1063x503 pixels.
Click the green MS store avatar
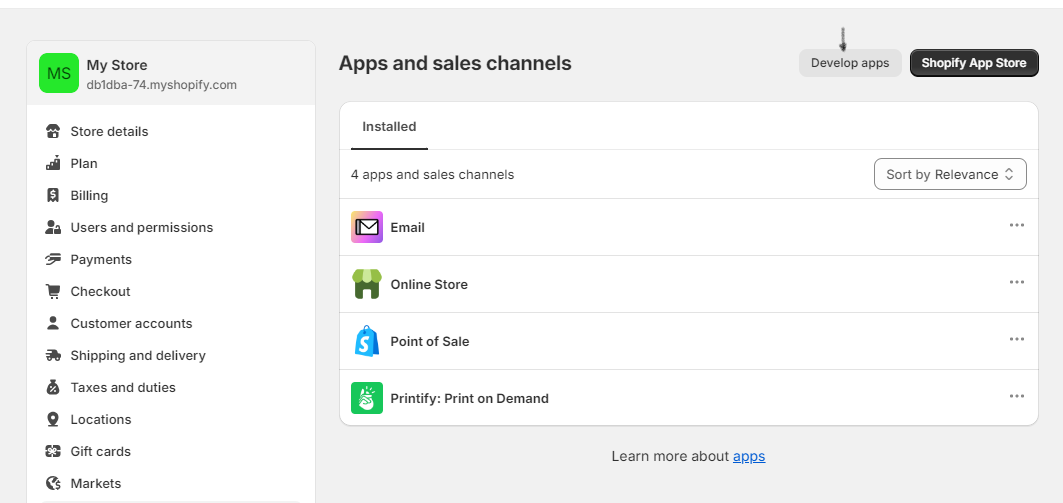(59, 73)
